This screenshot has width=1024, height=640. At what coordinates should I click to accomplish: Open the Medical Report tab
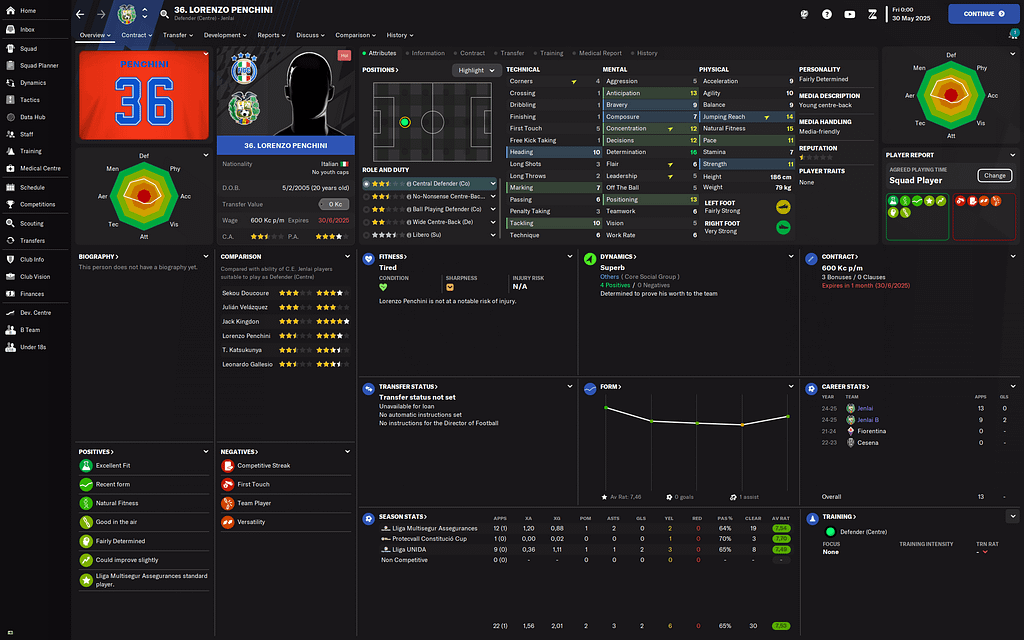(x=600, y=53)
